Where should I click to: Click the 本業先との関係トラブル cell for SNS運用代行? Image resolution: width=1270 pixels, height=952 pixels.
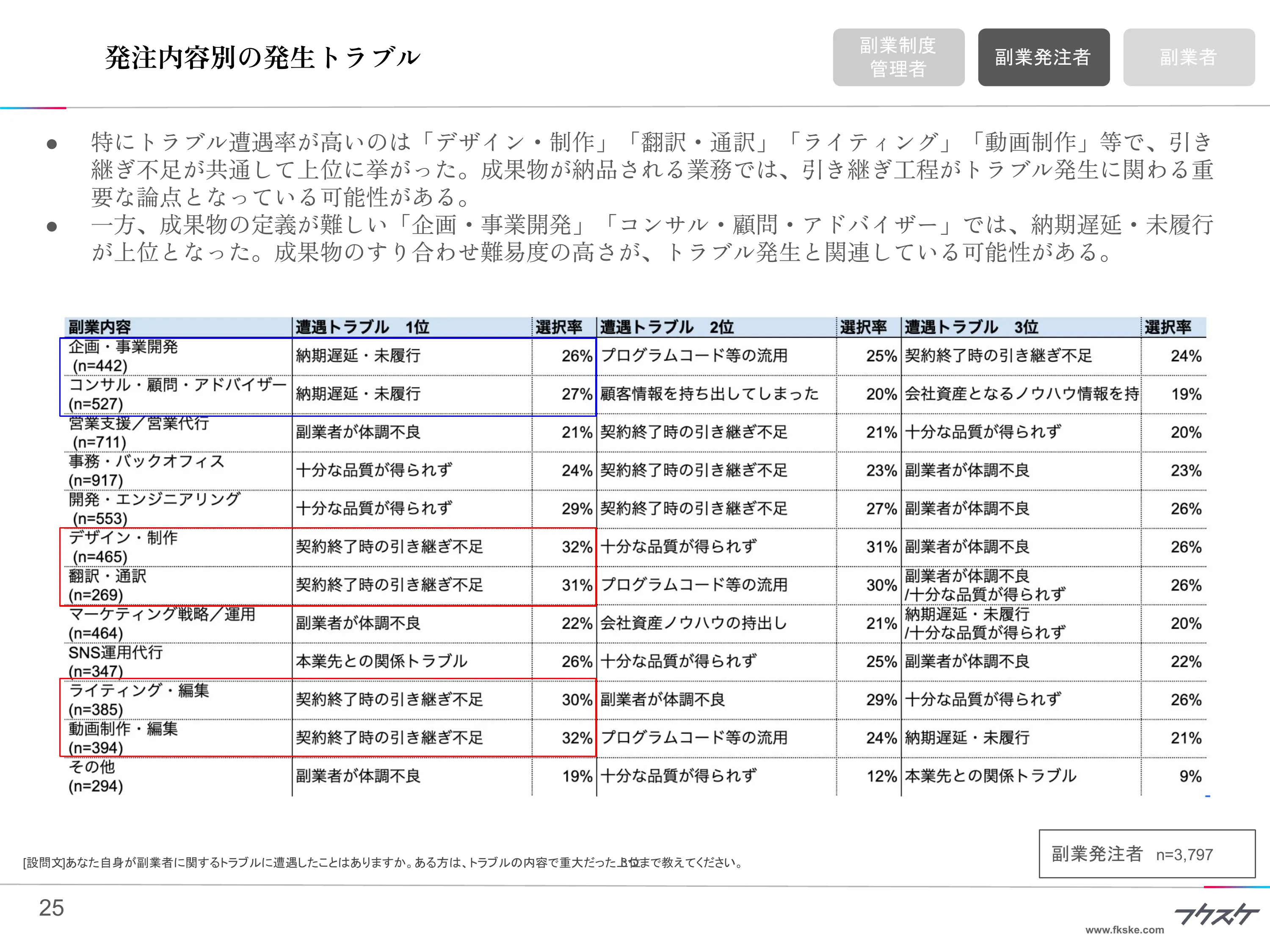point(381,661)
